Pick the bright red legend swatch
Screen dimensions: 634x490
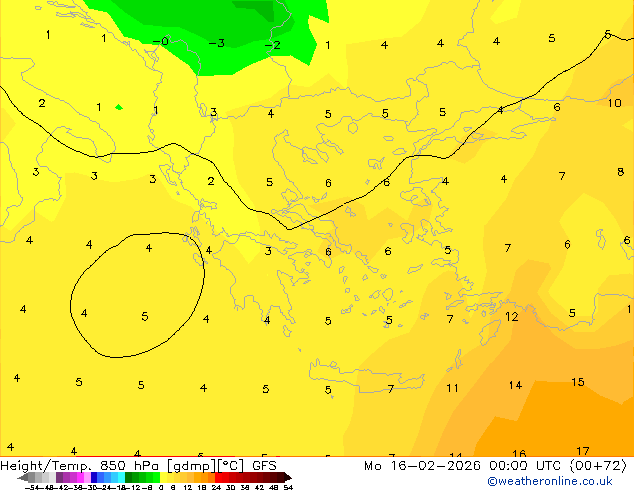[218, 478]
